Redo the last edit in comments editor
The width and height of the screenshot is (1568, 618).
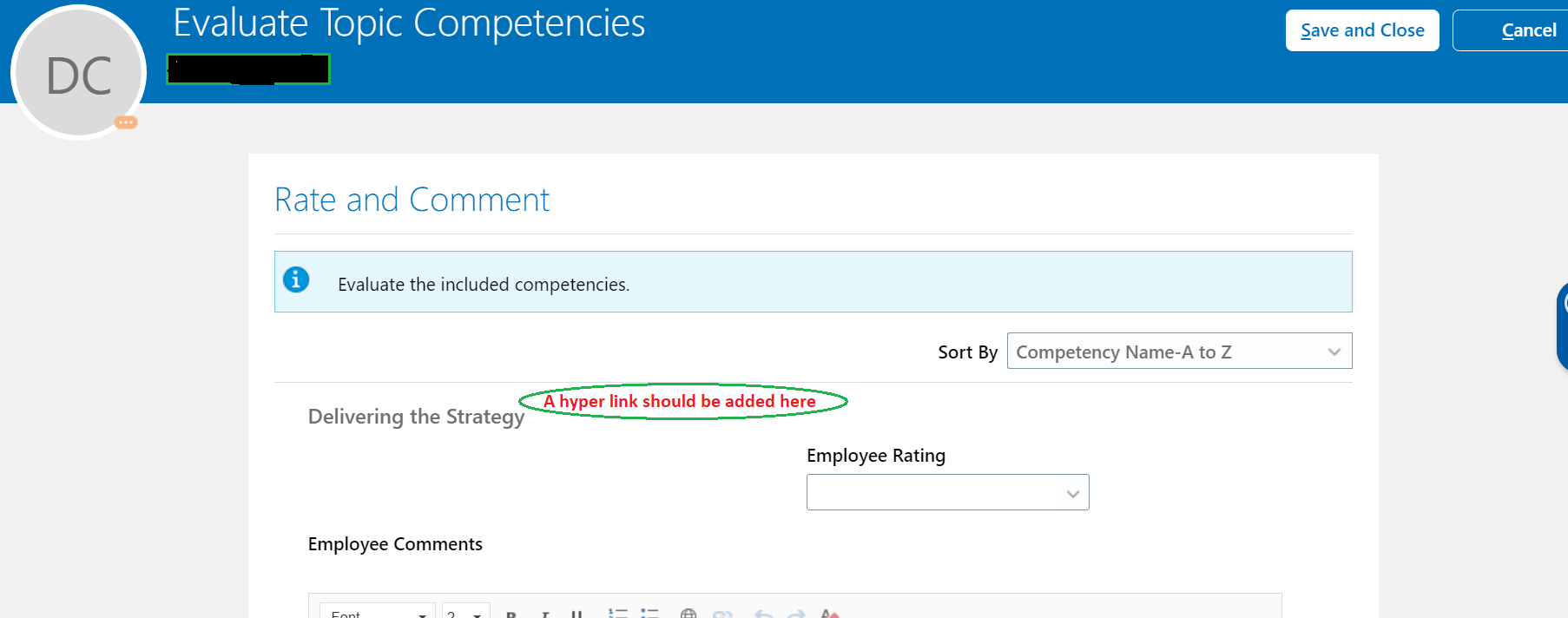click(x=796, y=614)
